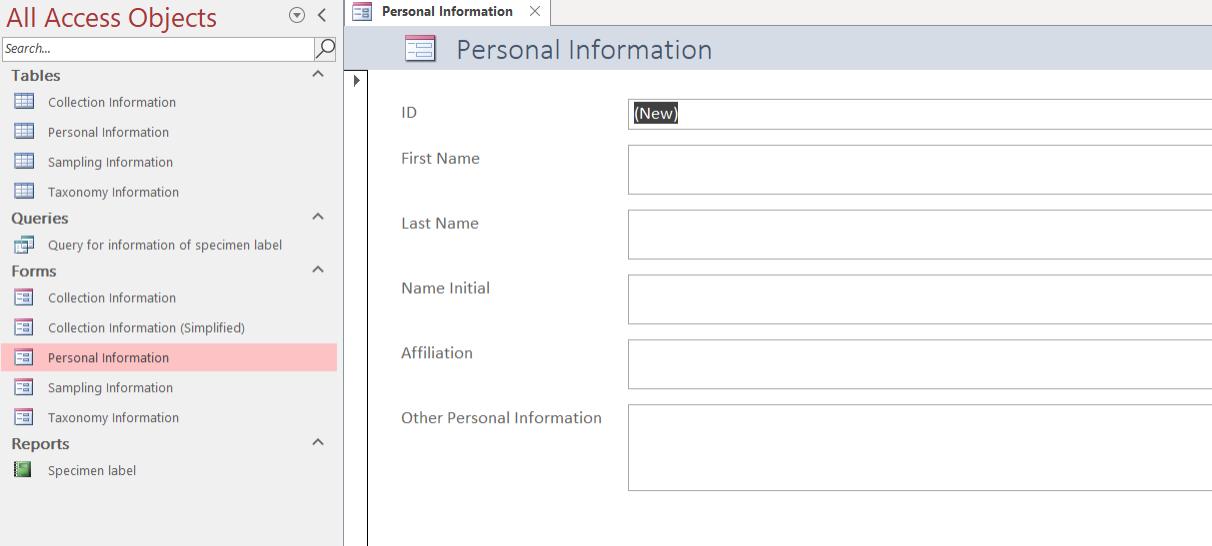Collapse the Reports group
Viewport: 1212px width, 546px height.
[x=318, y=443]
